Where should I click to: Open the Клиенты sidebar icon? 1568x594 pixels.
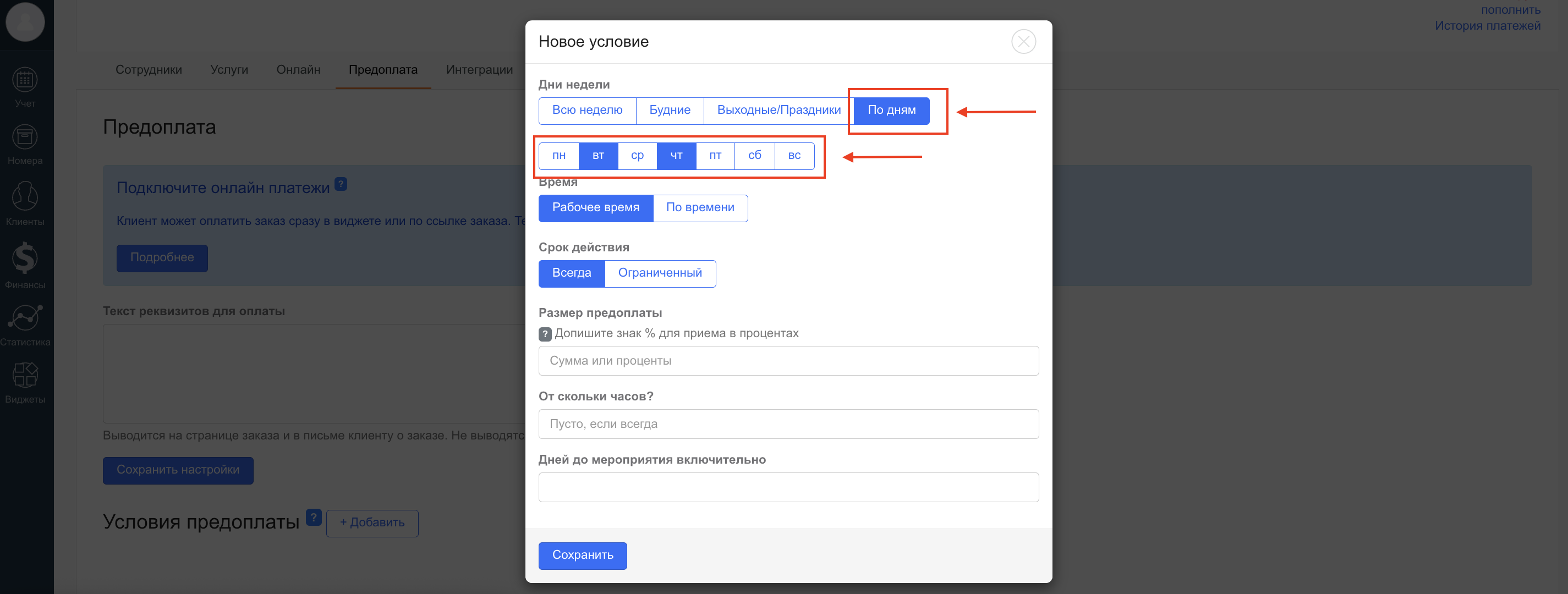point(25,196)
